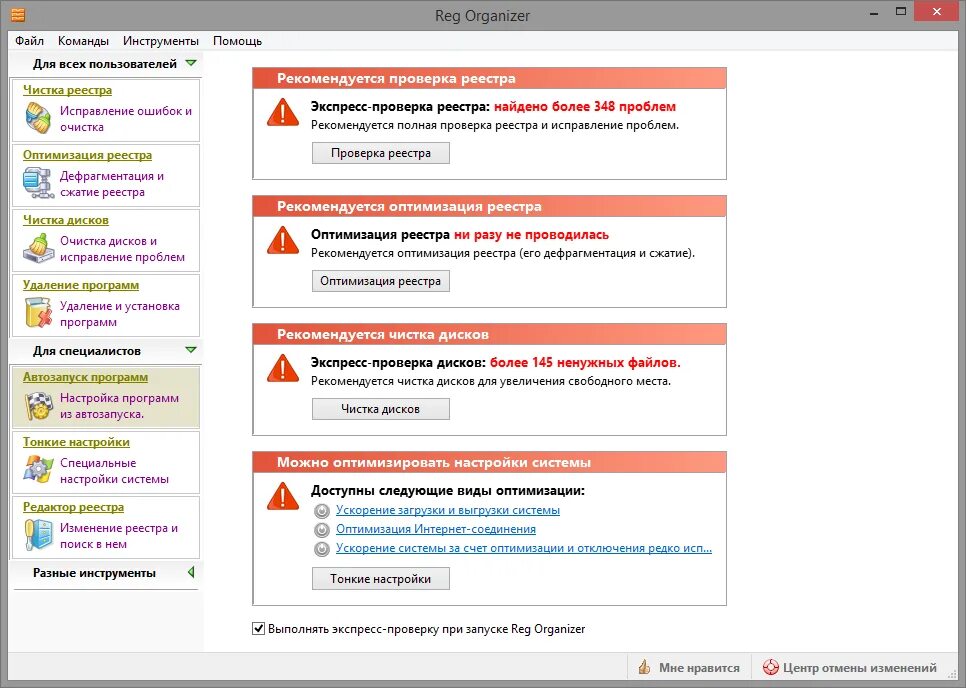
Task: Click text Исправление ошибок и очистка
Action: point(126,119)
